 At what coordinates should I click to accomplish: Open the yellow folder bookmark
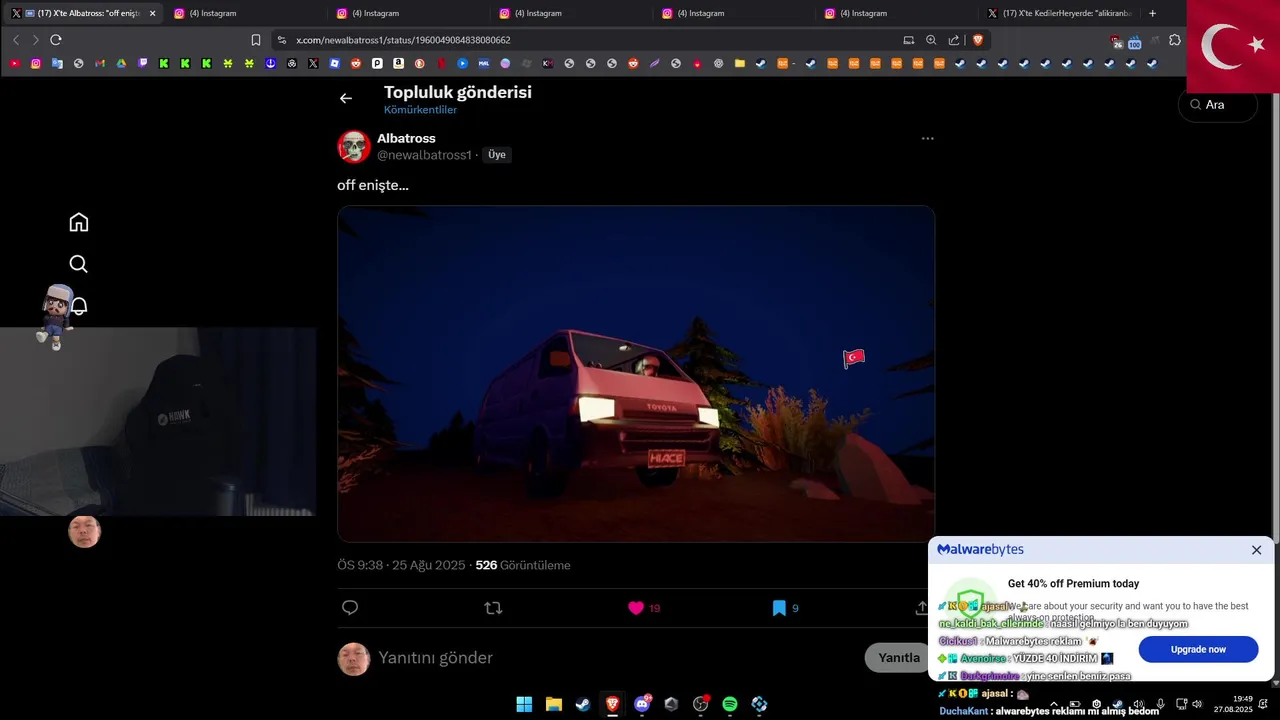tap(740, 63)
